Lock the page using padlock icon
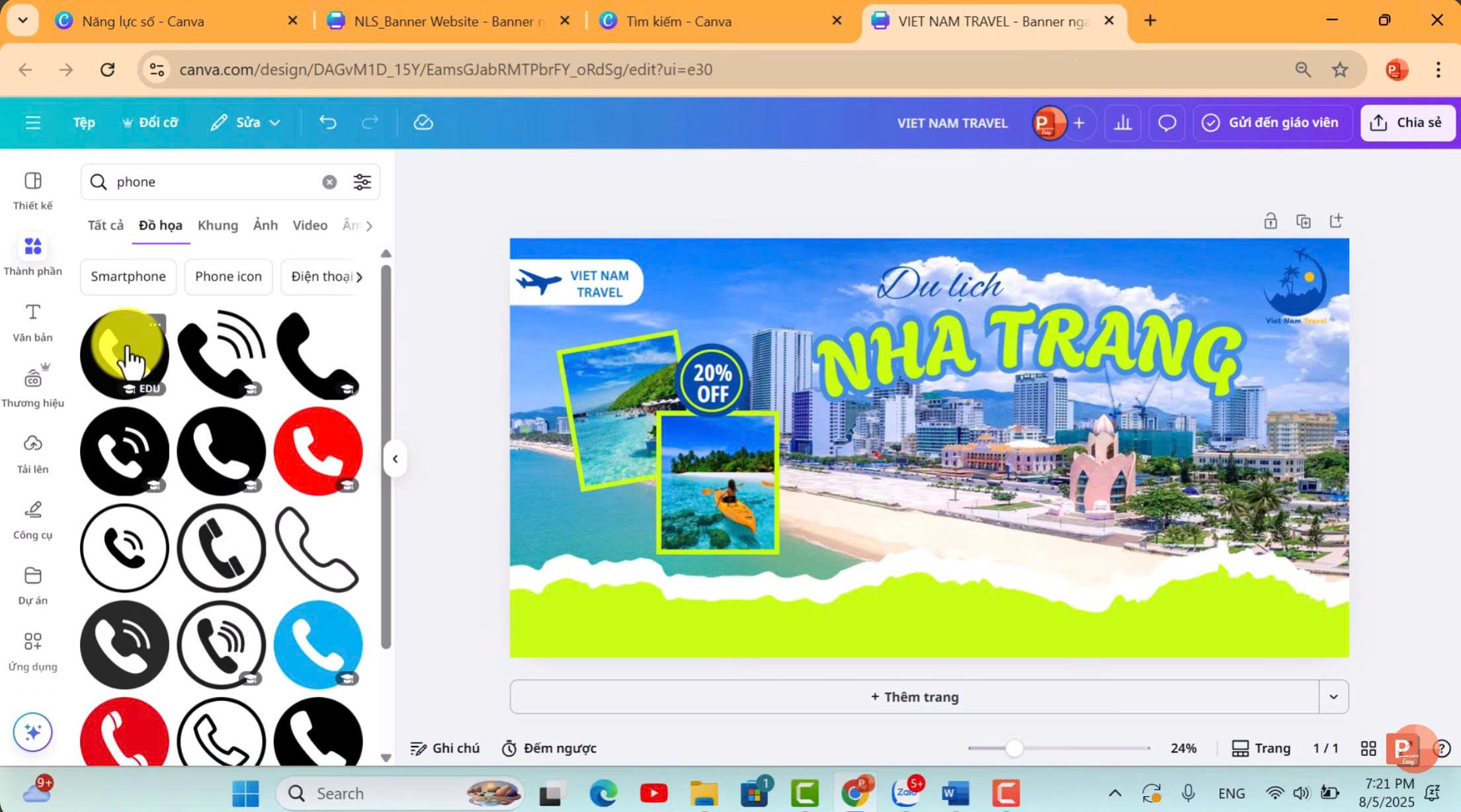The height and width of the screenshot is (812, 1461). coord(1270,221)
